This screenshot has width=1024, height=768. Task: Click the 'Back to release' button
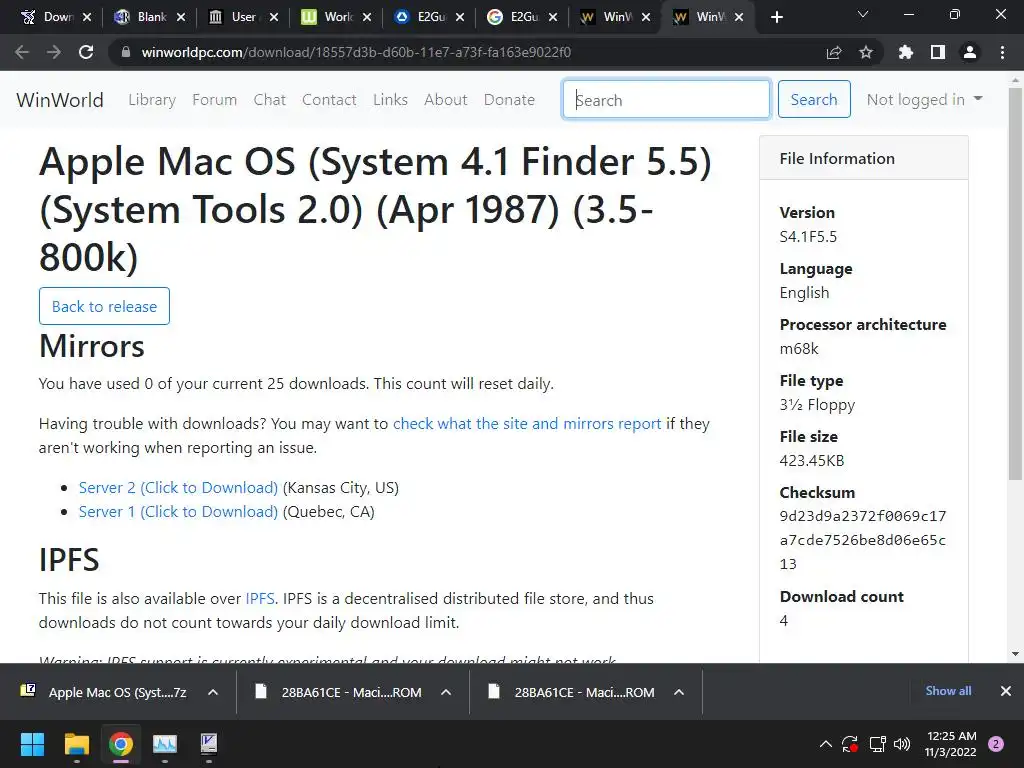click(x=104, y=306)
